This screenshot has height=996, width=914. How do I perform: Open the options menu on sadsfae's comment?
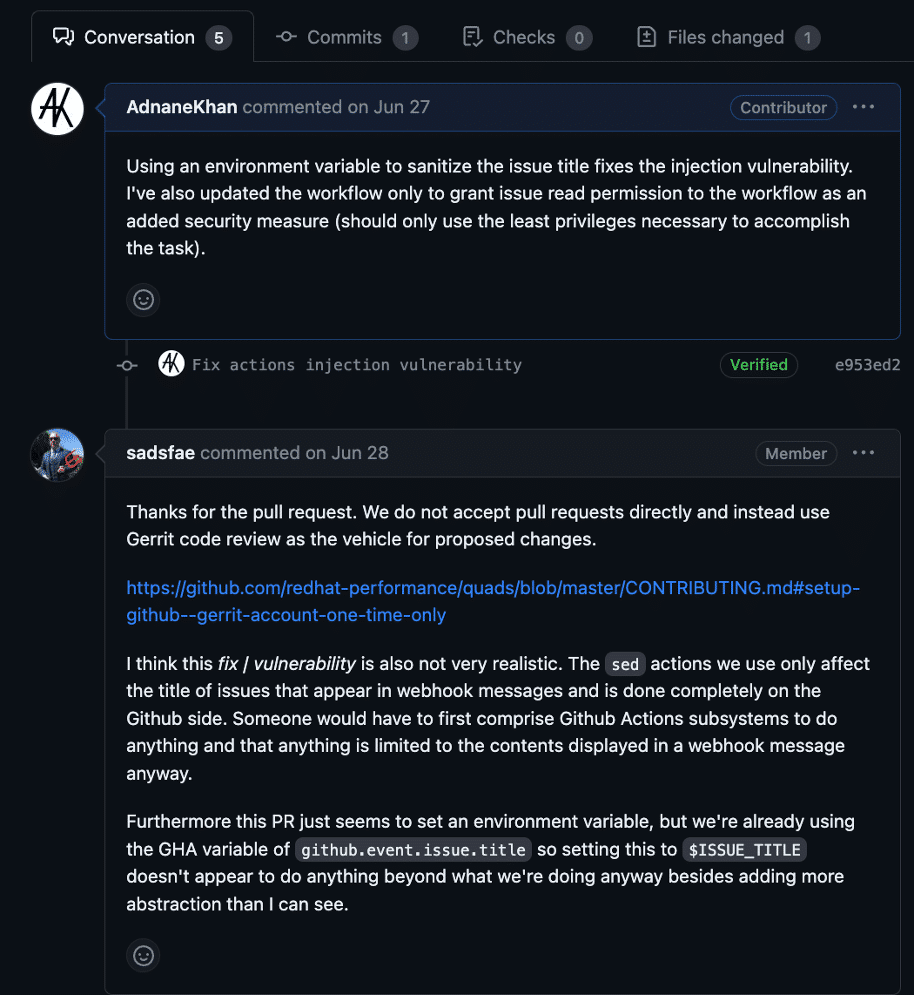(863, 452)
